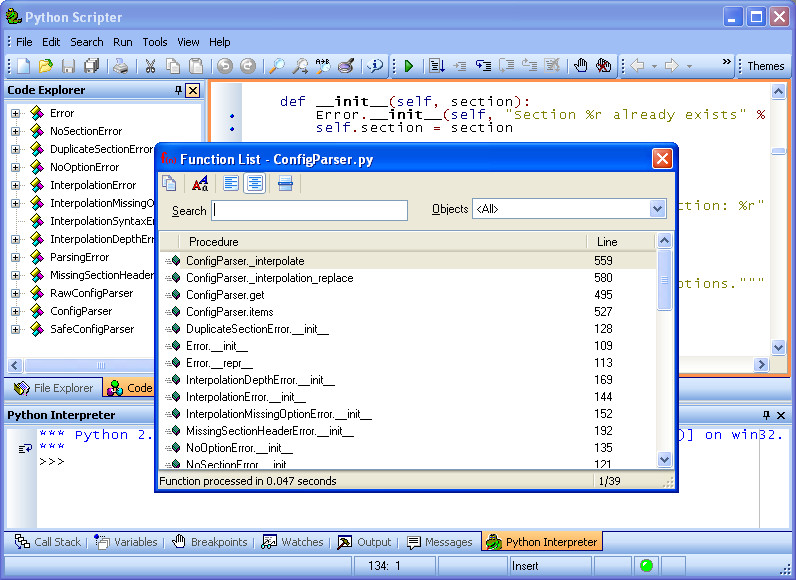Click the Clear All Breakpoints icon
Viewport: 796px width, 580px height.
pyautogui.click(x=603, y=65)
